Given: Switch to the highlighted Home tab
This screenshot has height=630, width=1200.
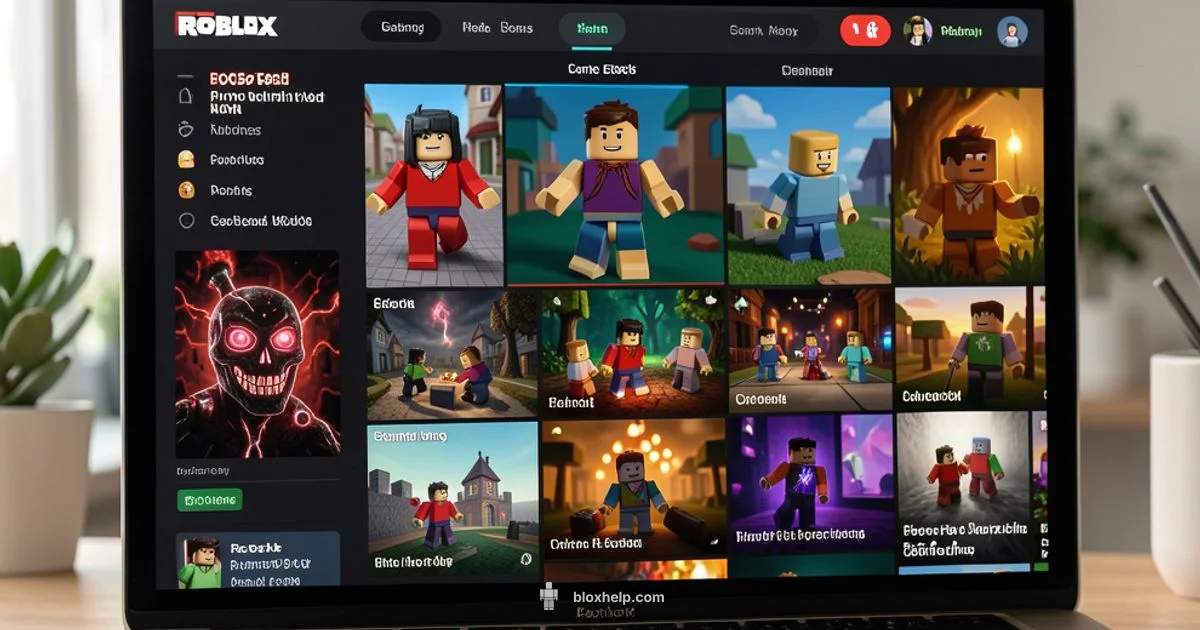Looking at the screenshot, I should pos(593,30).
